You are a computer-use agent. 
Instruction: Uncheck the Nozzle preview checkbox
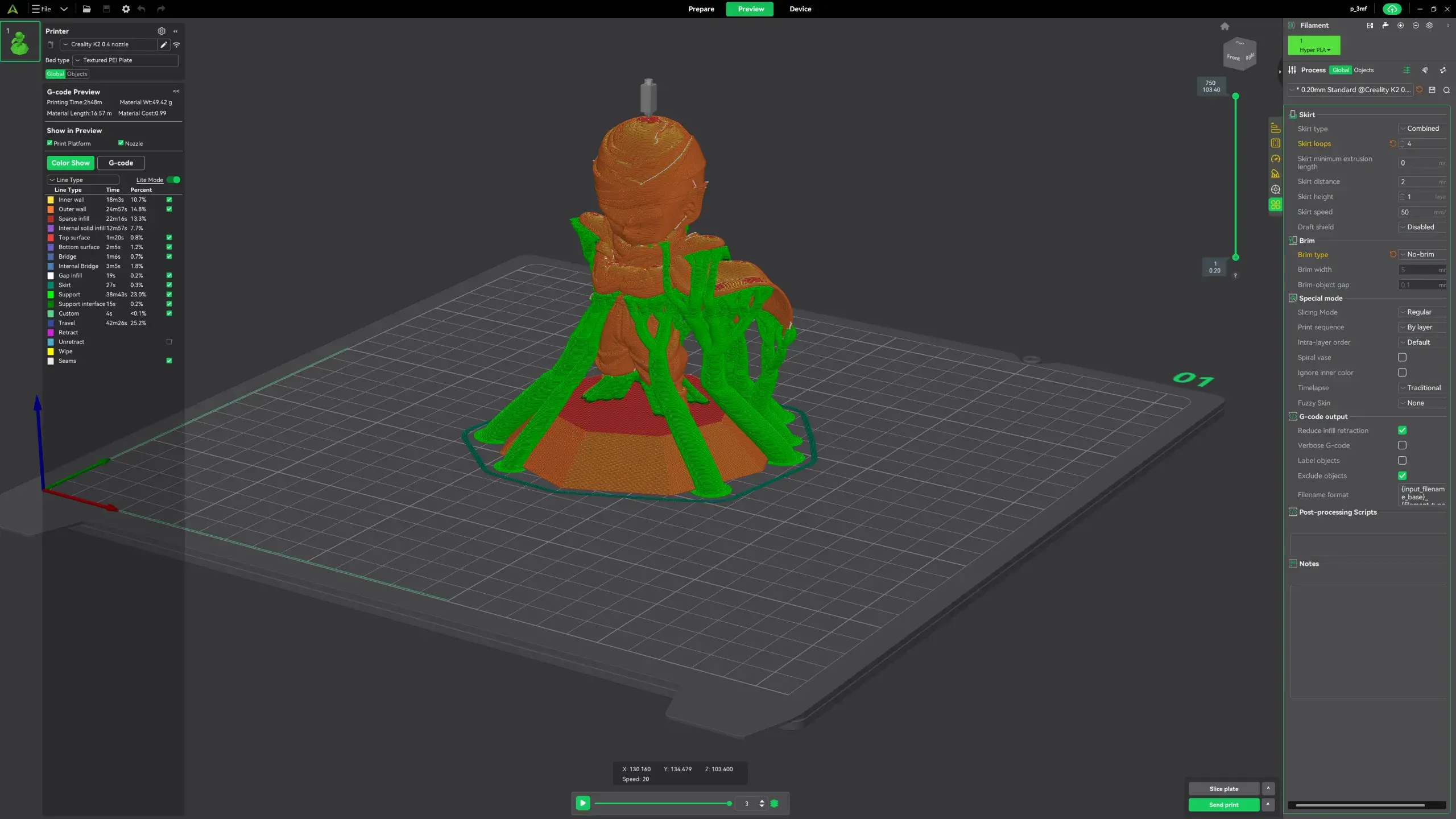coord(121,143)
